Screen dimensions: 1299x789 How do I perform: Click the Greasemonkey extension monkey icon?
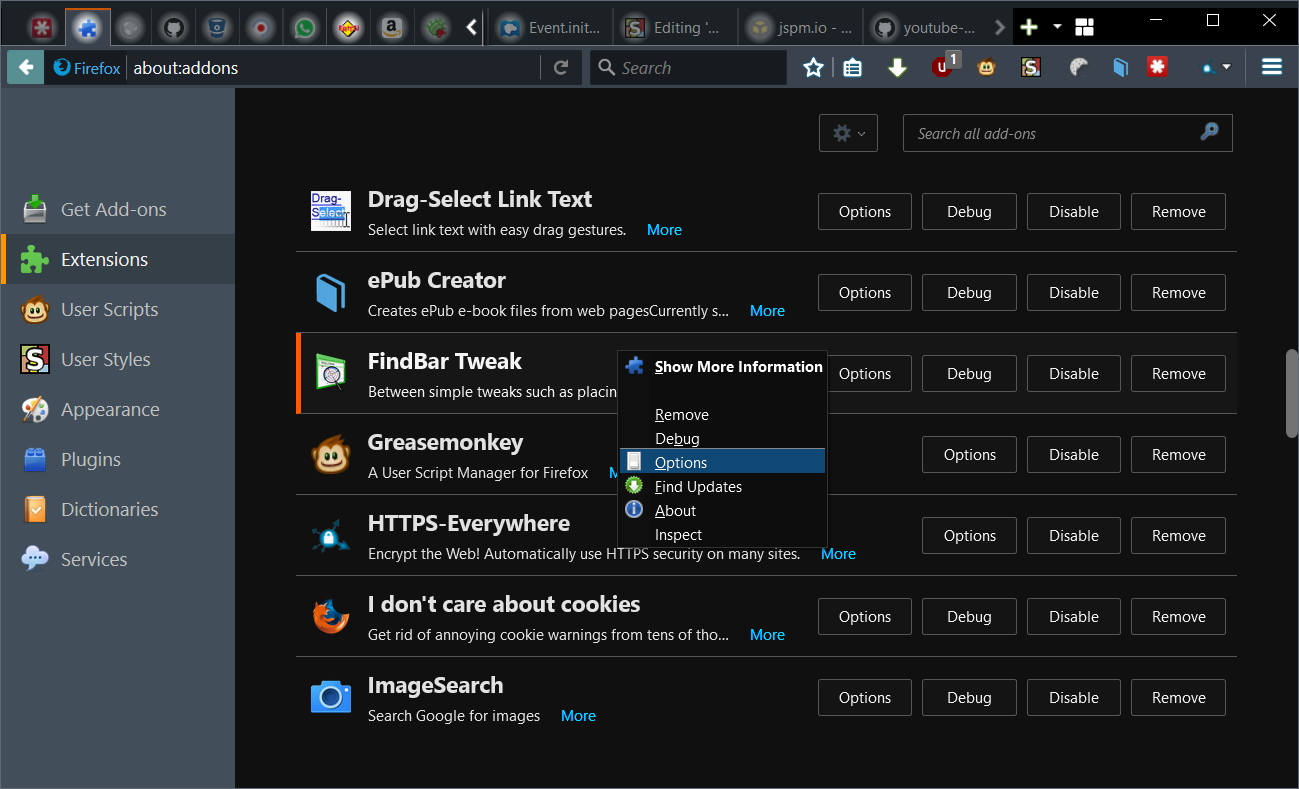(330, 454)
